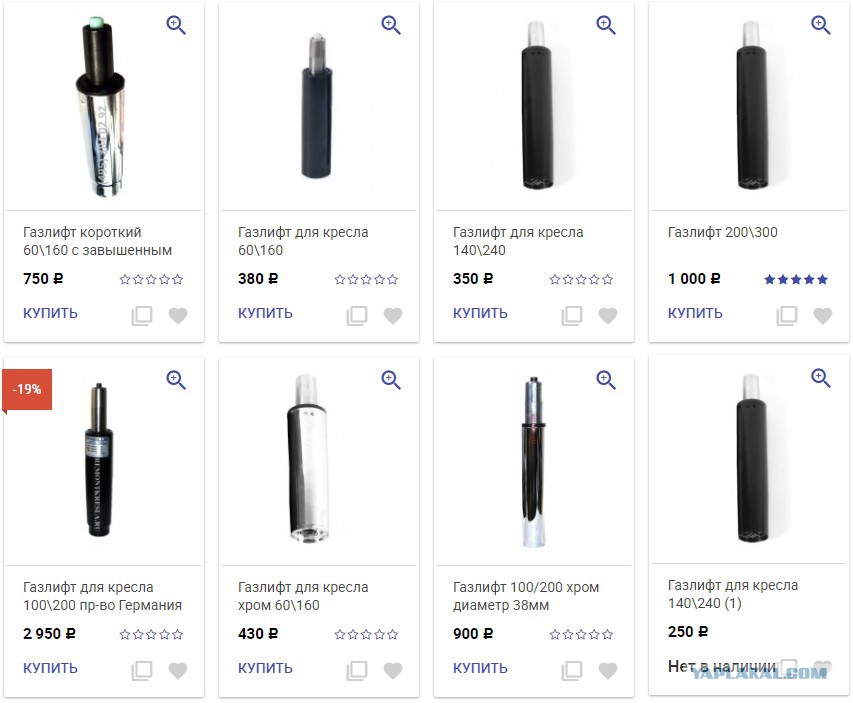
Task: Zoom the Газлифт короткий 60\160 product image
Action: 176,25
